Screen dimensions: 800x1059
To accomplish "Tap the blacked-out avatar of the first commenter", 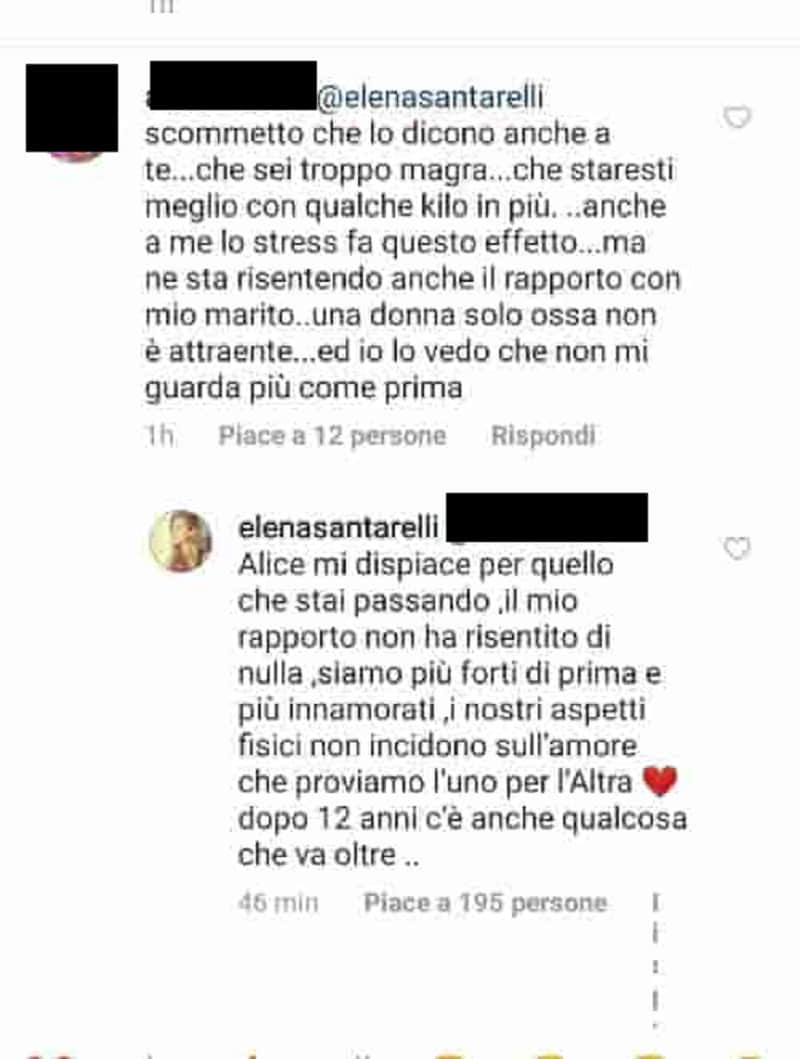I will click(72, 108).
